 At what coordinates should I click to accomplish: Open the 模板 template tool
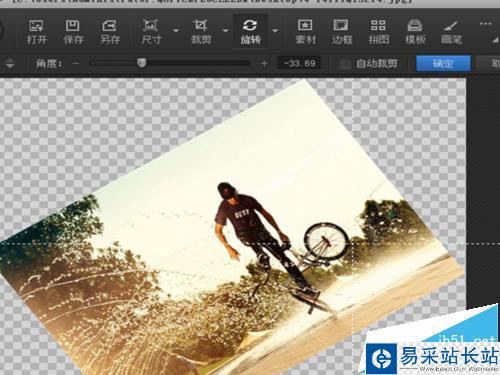(x=415, y=32)
